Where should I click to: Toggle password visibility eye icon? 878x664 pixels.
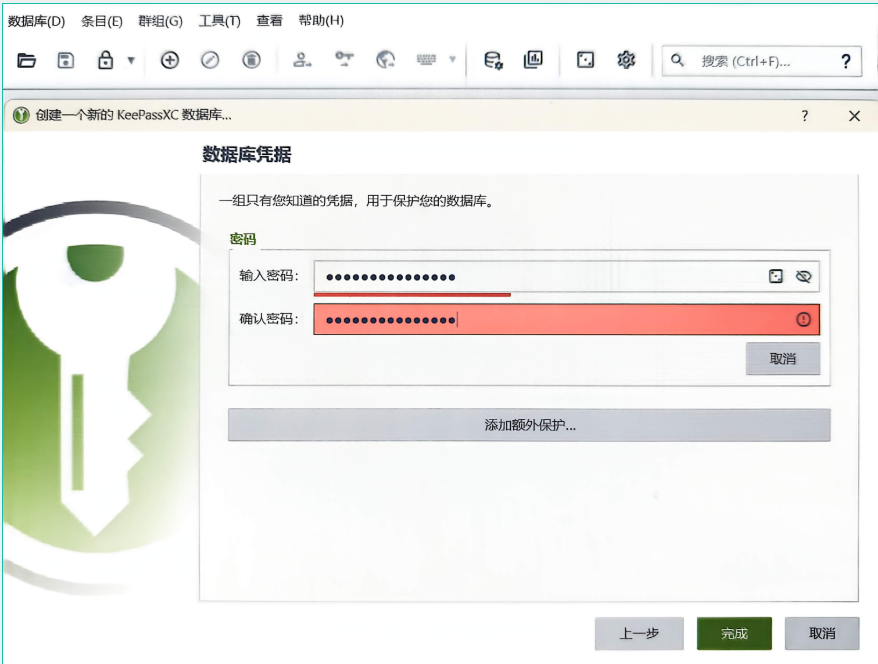(x=803, y=277)
